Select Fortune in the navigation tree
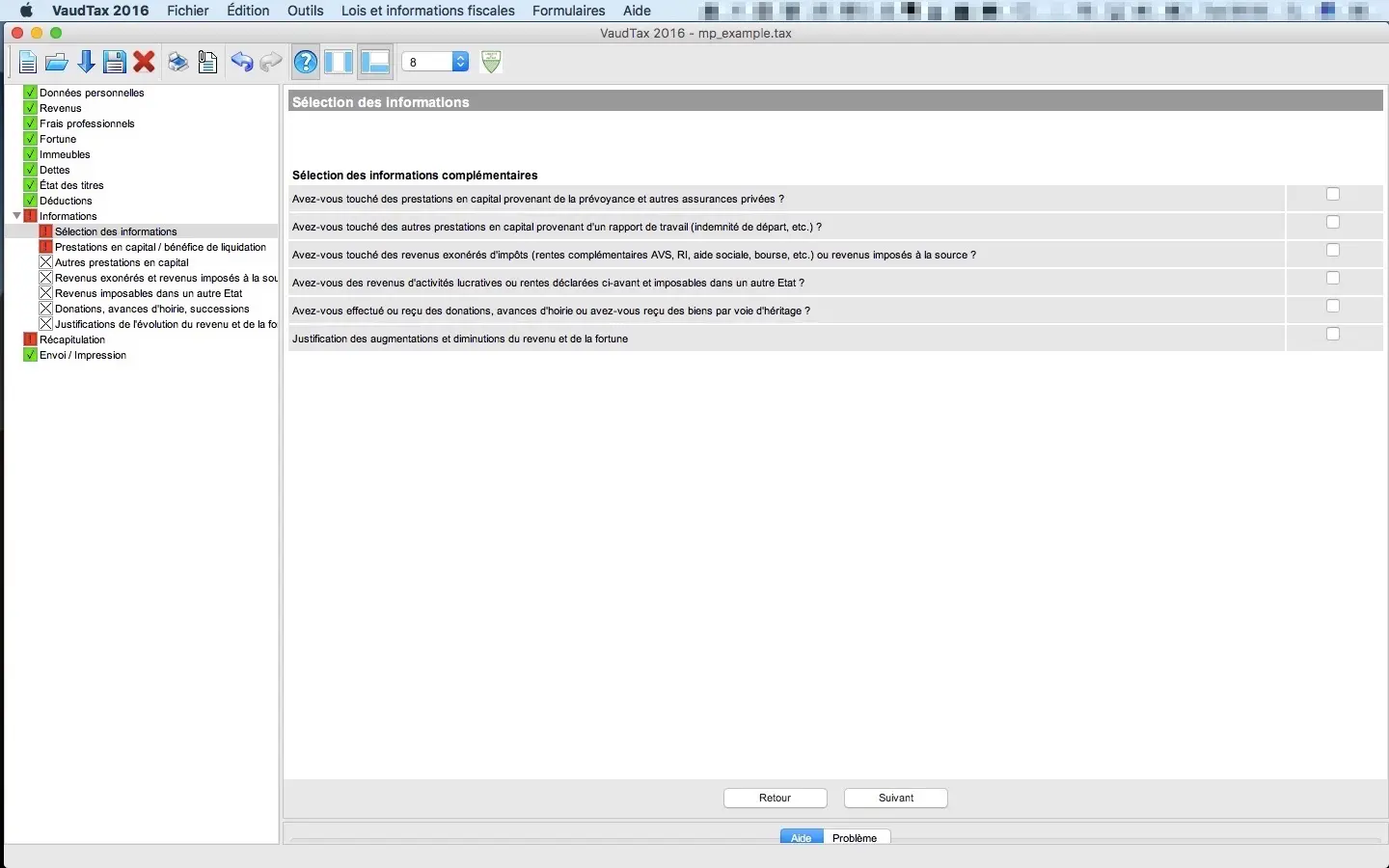This screenshot has height=868, width=1389. pyautogui.click(x=58, y=139)
